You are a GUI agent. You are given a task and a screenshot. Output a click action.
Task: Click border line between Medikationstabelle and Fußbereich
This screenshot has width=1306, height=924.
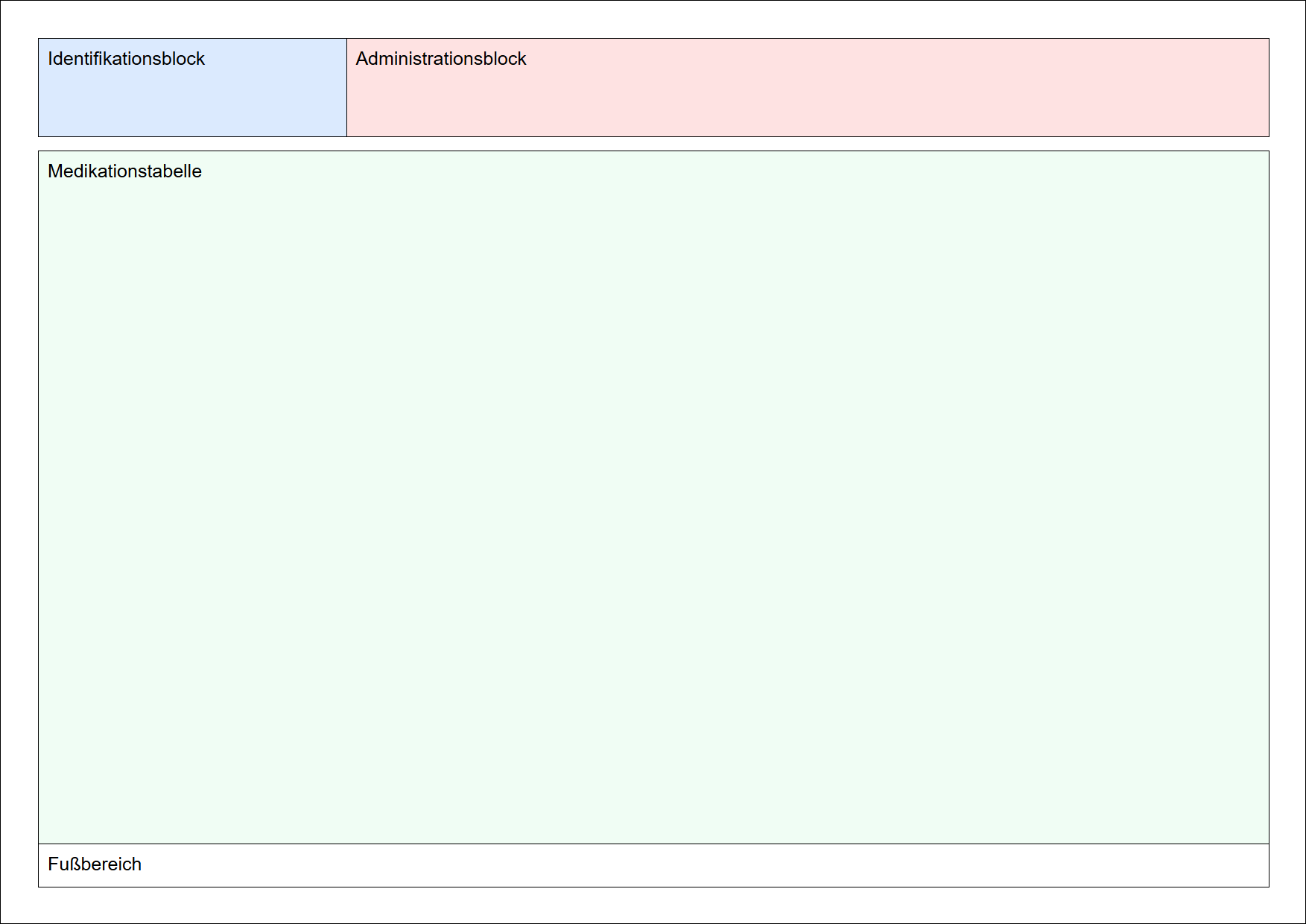[x=653, y=844]
